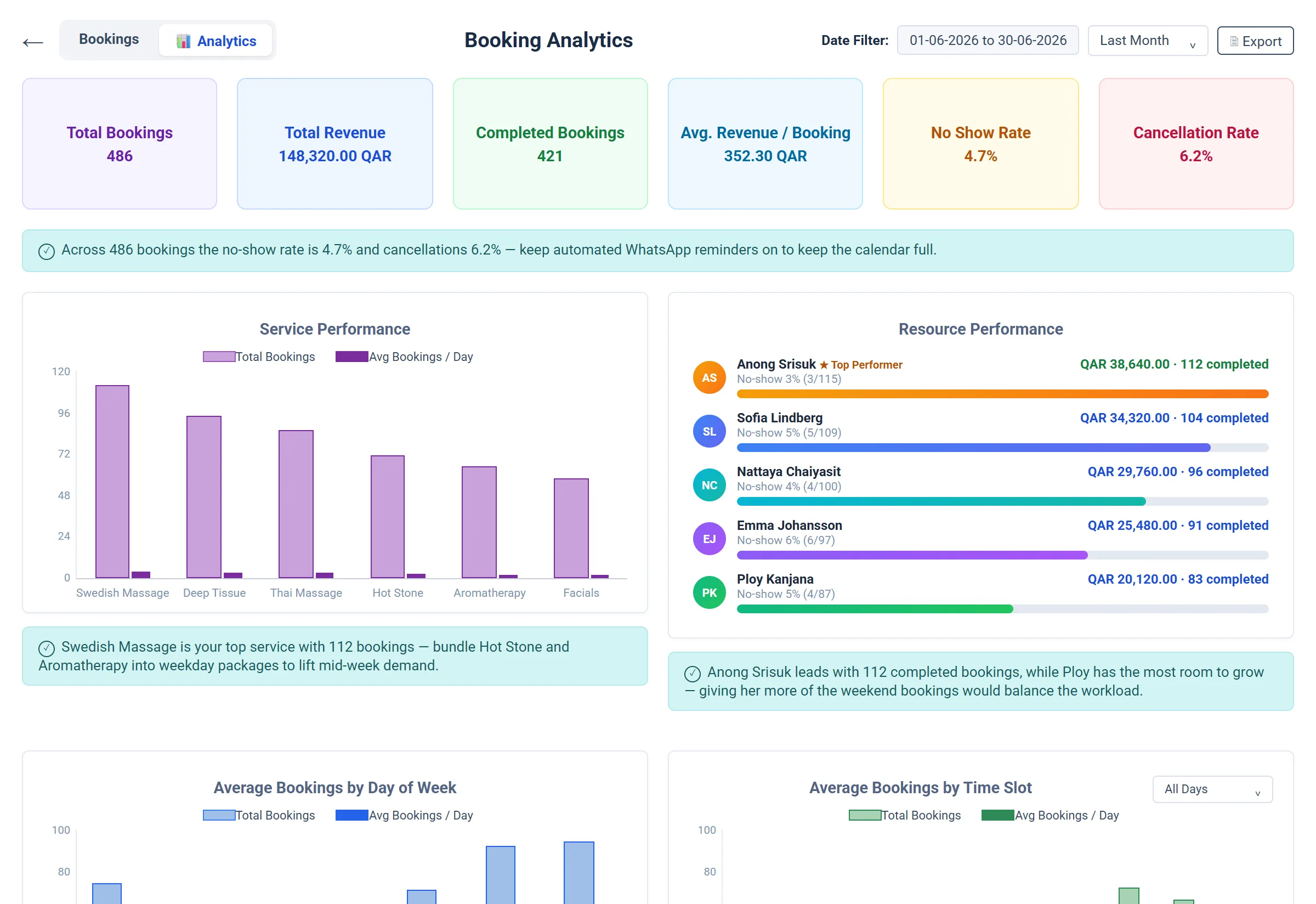The width and height of the screenshot is (1316, 904).
Task: Click the Hot Stone total bookings bar
Action: 387,517
